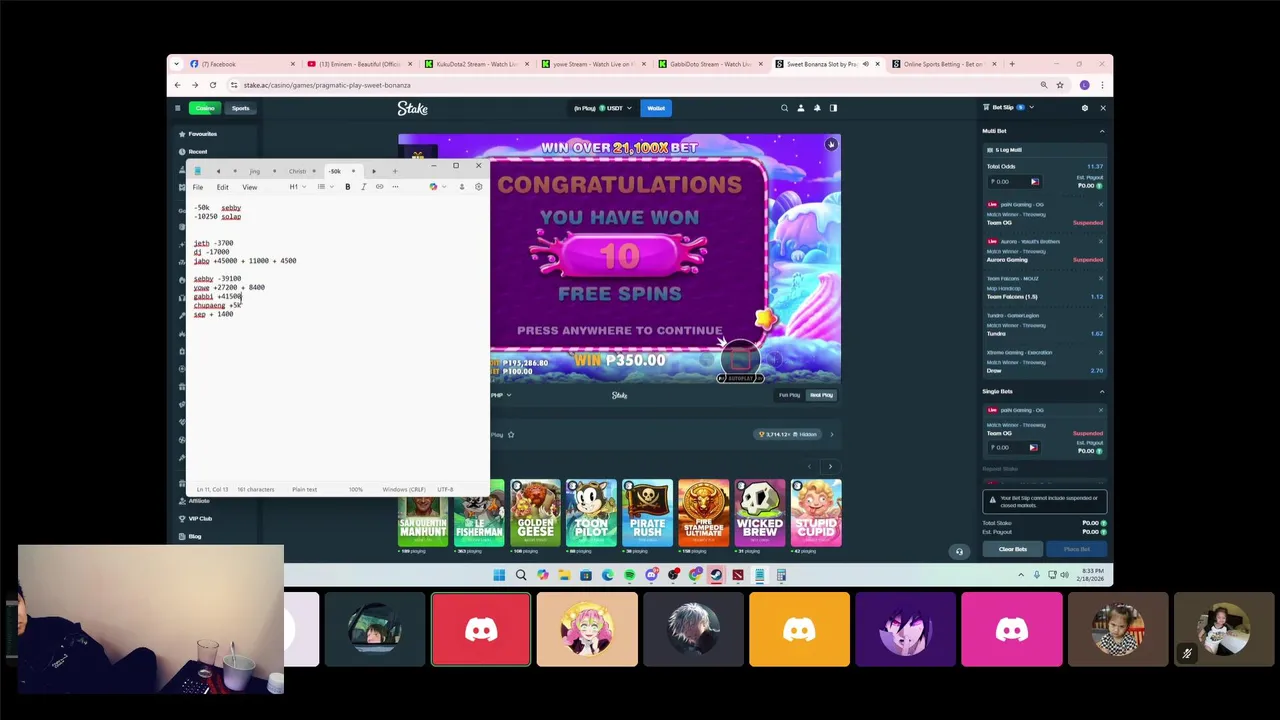Click the Wallet button

tap(656, 108)
